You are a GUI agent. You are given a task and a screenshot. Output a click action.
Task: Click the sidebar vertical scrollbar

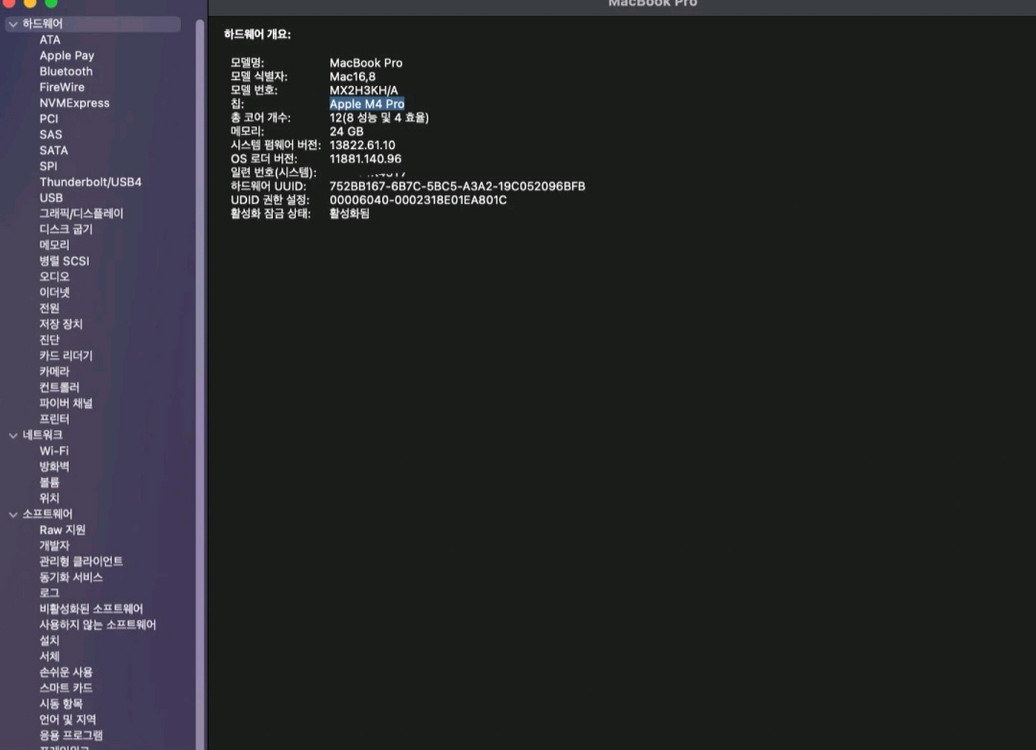(x=200, y=400)
